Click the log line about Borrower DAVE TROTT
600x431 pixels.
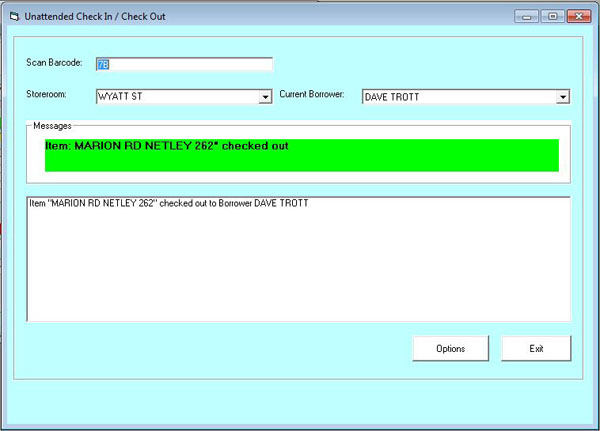(x=169, y=203)
